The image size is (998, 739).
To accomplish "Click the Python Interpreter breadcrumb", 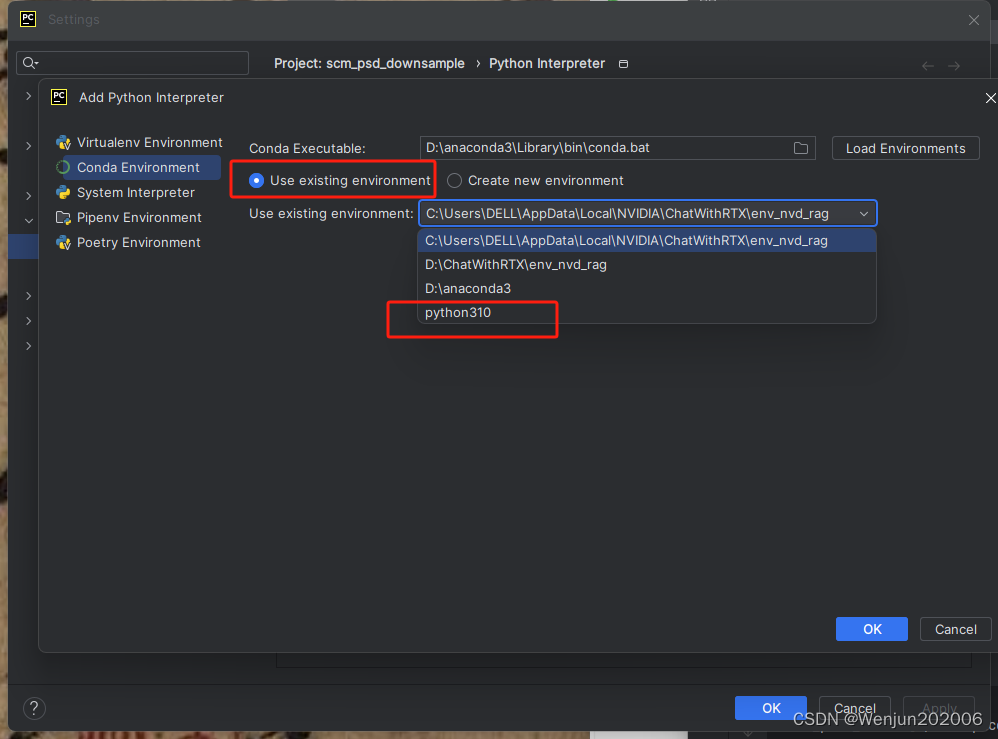I will 547,63.
